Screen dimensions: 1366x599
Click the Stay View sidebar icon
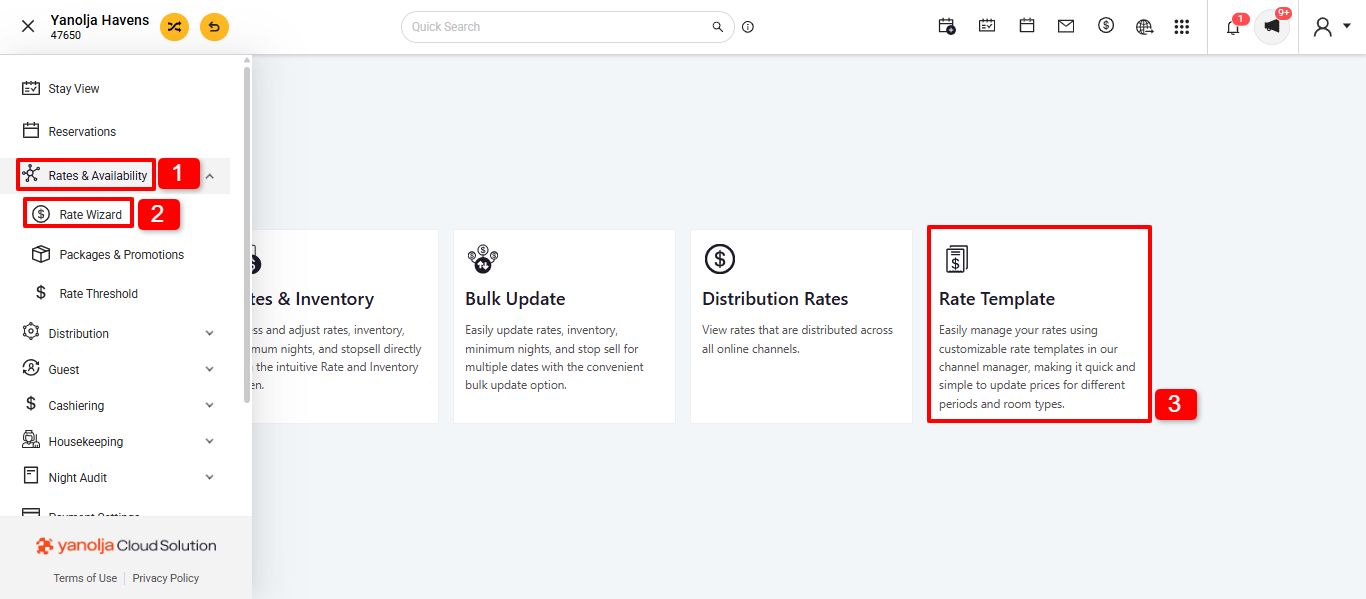pos(31,89)
